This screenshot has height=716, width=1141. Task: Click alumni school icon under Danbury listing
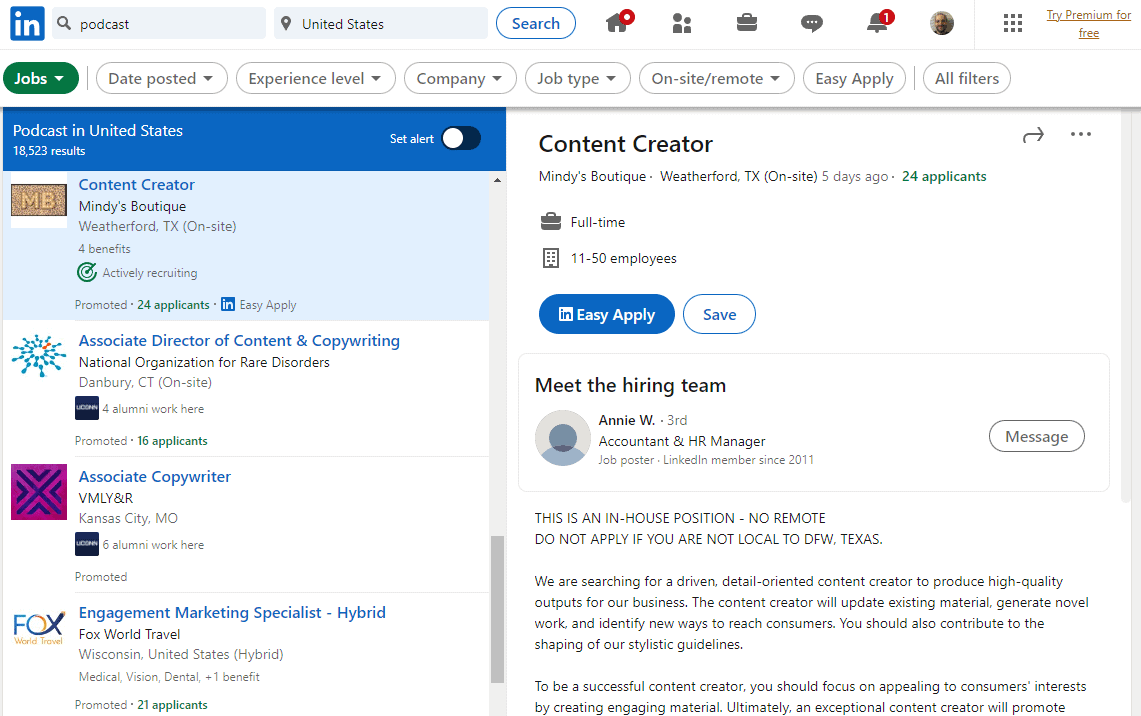click(87, 408)
